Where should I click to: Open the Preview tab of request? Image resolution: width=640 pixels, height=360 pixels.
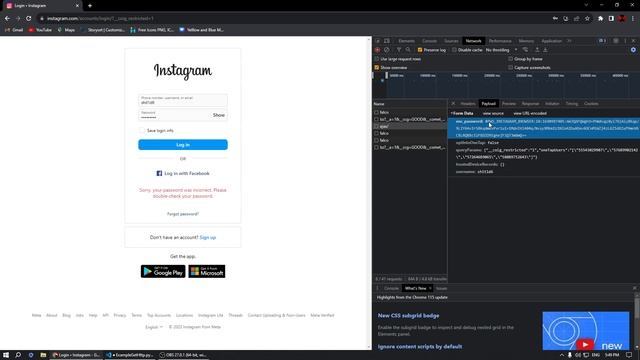tap(509, 104)
